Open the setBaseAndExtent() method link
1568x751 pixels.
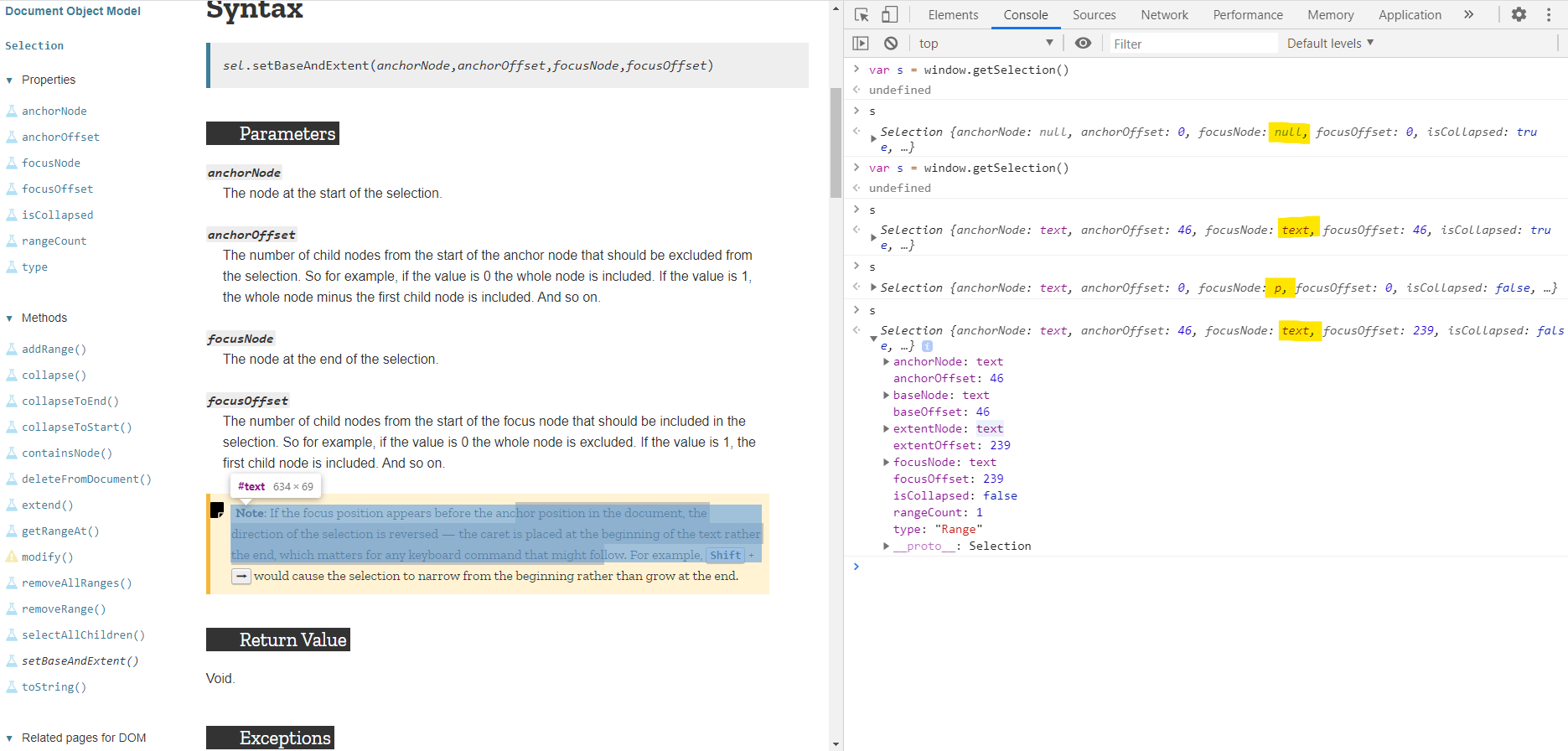tap(80, 661)
